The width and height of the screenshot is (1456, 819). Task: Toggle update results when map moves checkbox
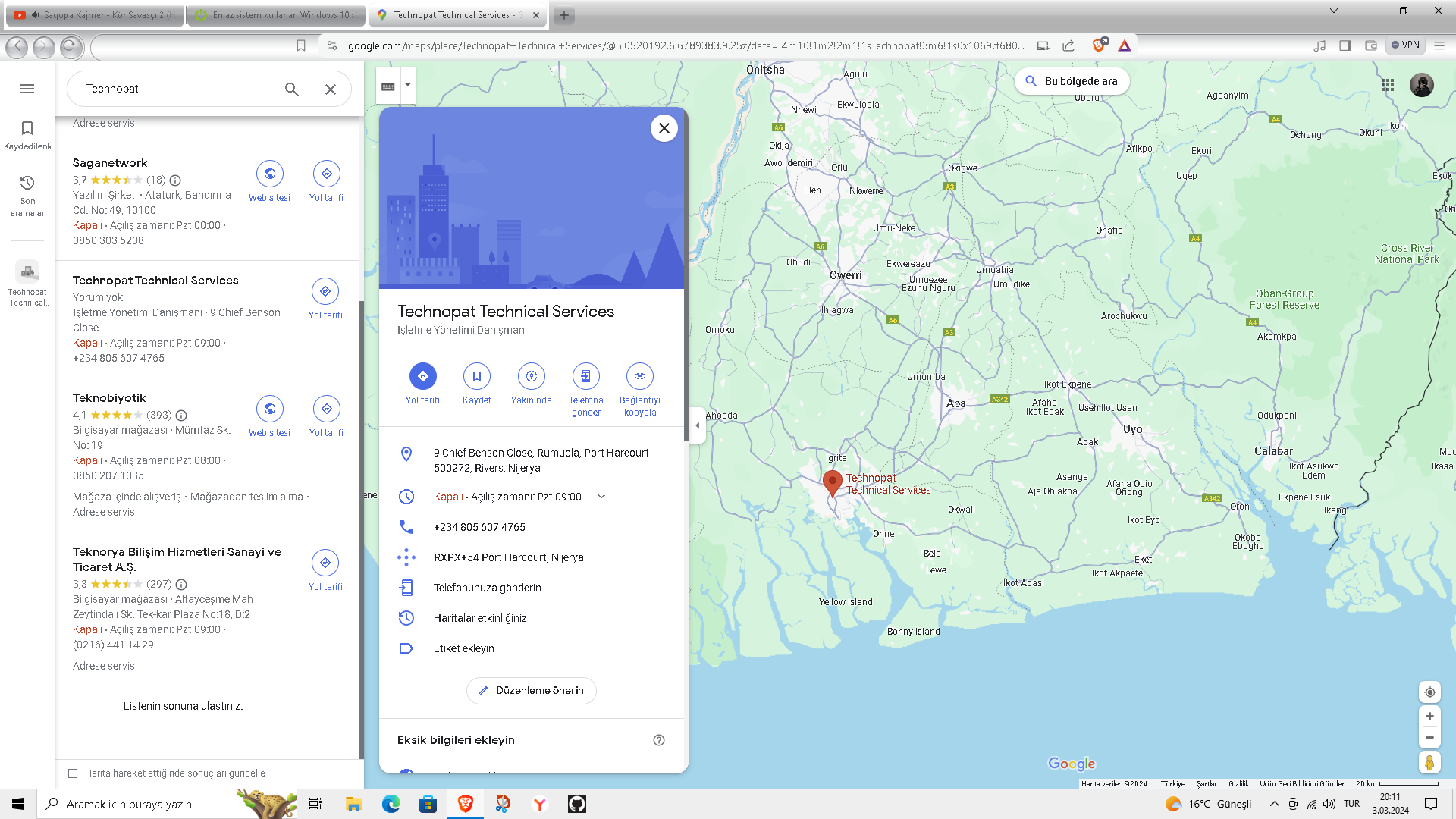click(x=73, y=773)
